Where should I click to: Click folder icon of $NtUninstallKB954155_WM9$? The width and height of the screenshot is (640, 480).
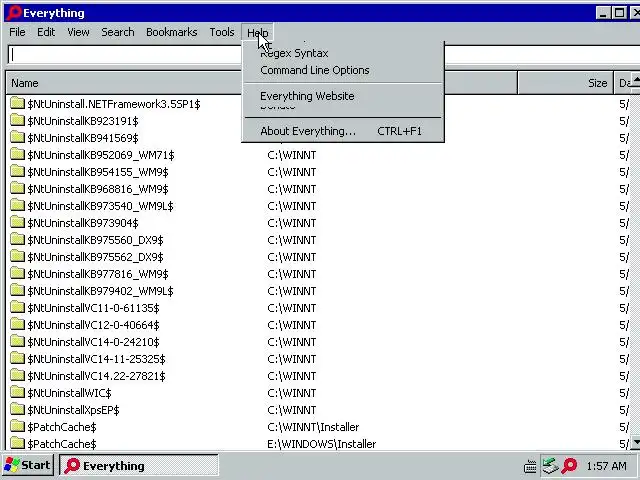[x=18, y=171]
